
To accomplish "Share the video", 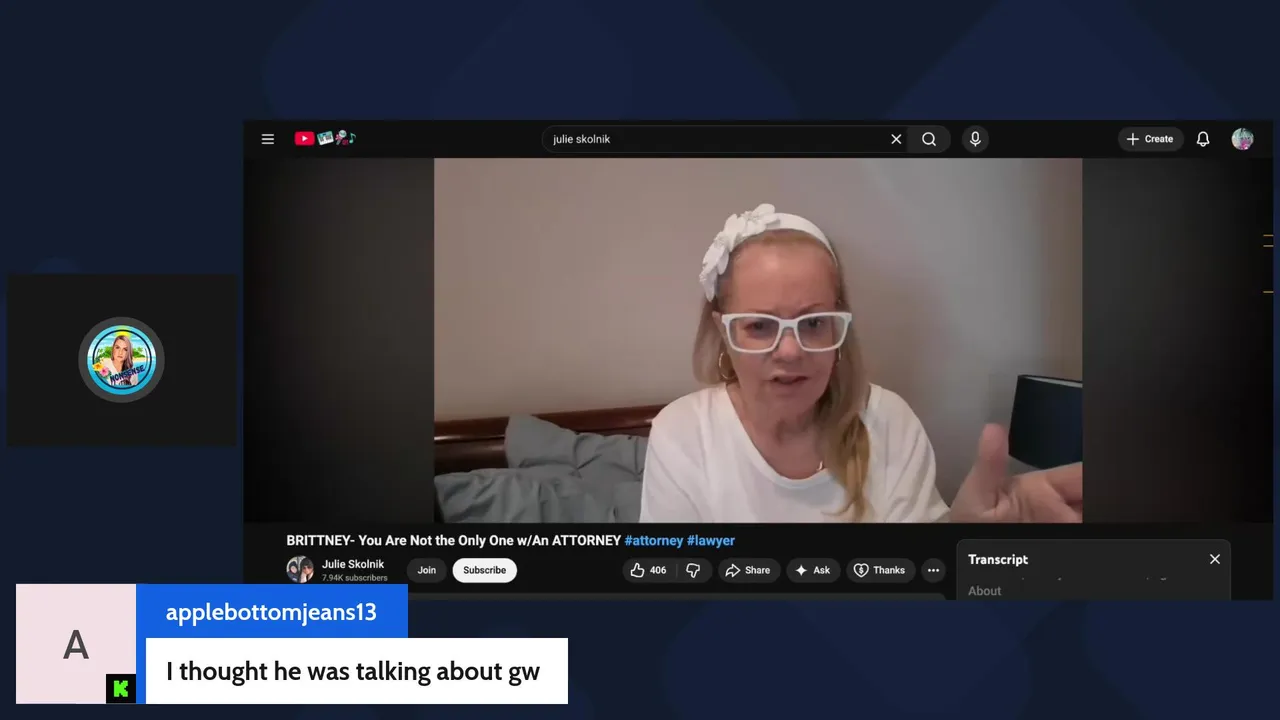I will (x=747, y=570).
